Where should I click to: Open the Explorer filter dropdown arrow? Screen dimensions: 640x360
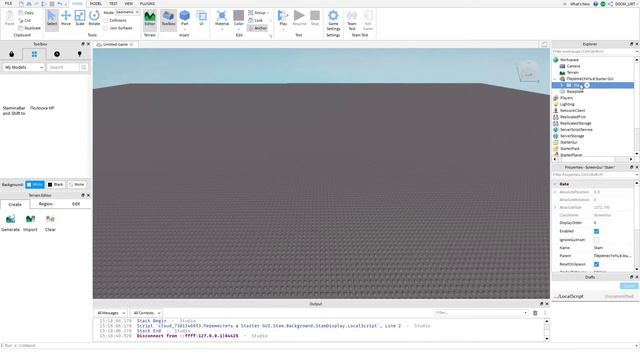[x=637, y=52]
